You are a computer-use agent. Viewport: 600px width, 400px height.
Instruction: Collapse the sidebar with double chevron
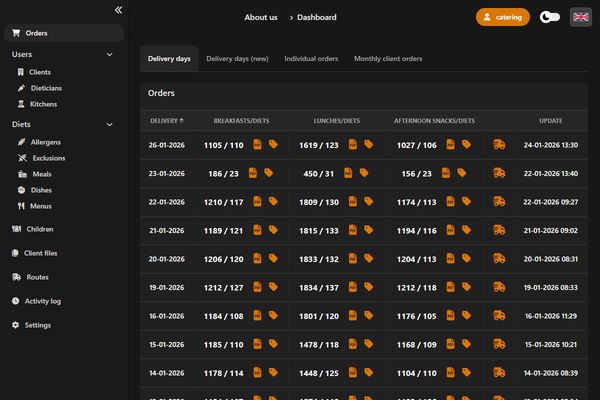[118, 10]
